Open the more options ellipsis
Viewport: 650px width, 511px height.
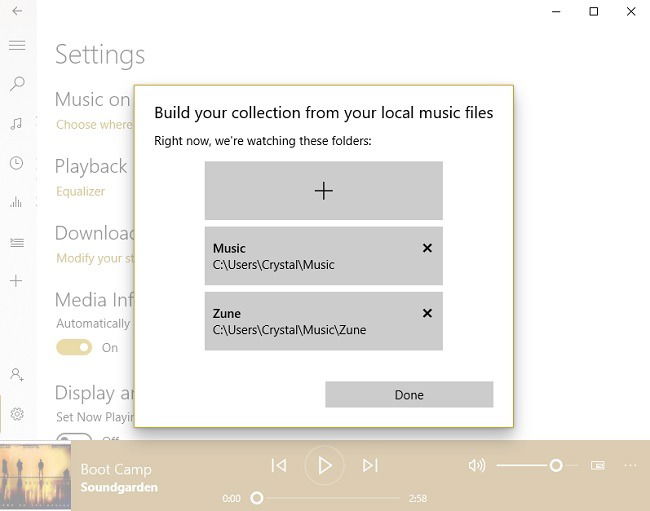(x=631, y=465)
